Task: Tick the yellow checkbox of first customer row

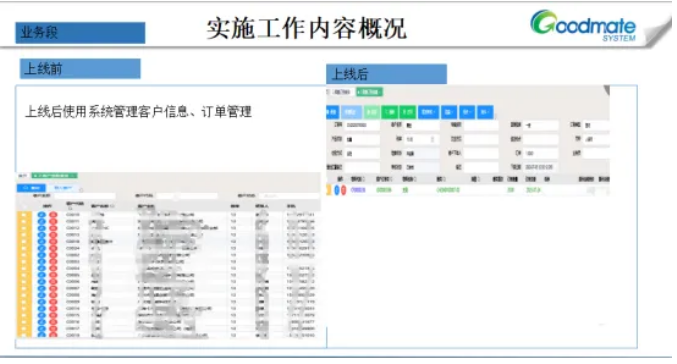Action: click(x=24, y=215)
